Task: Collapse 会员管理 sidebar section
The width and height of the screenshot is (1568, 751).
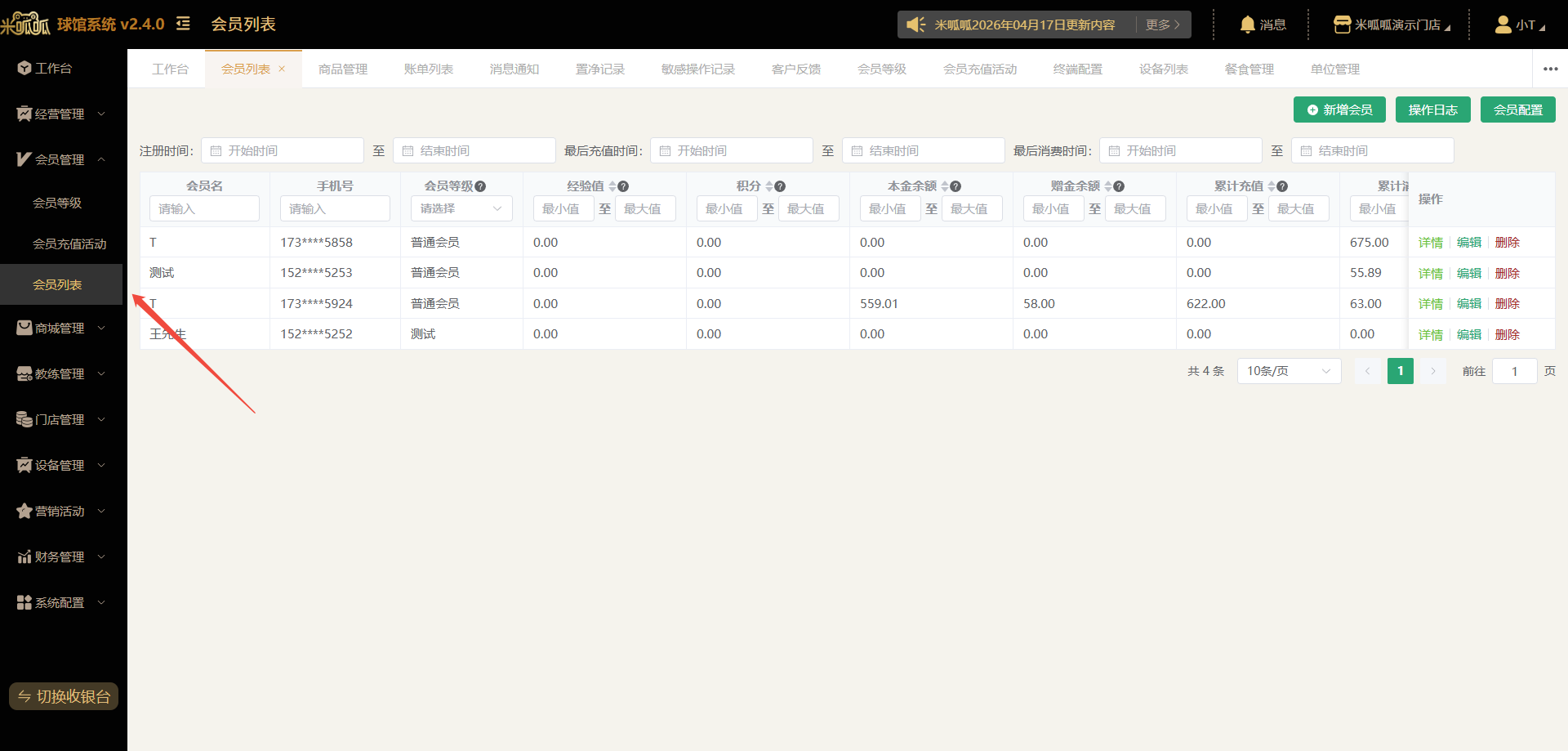Action: [x=61, y=159]
